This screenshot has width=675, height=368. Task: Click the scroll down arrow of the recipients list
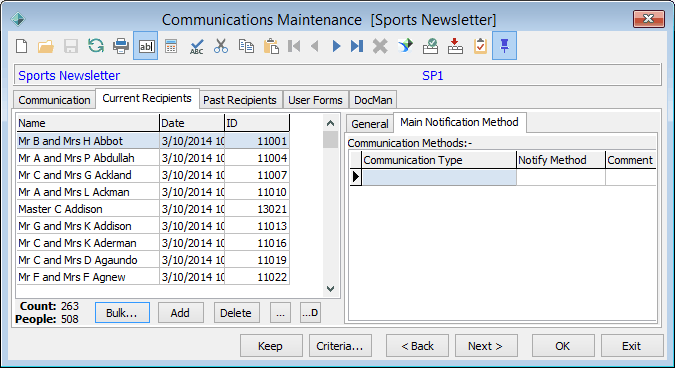click(x=331, y=289)
